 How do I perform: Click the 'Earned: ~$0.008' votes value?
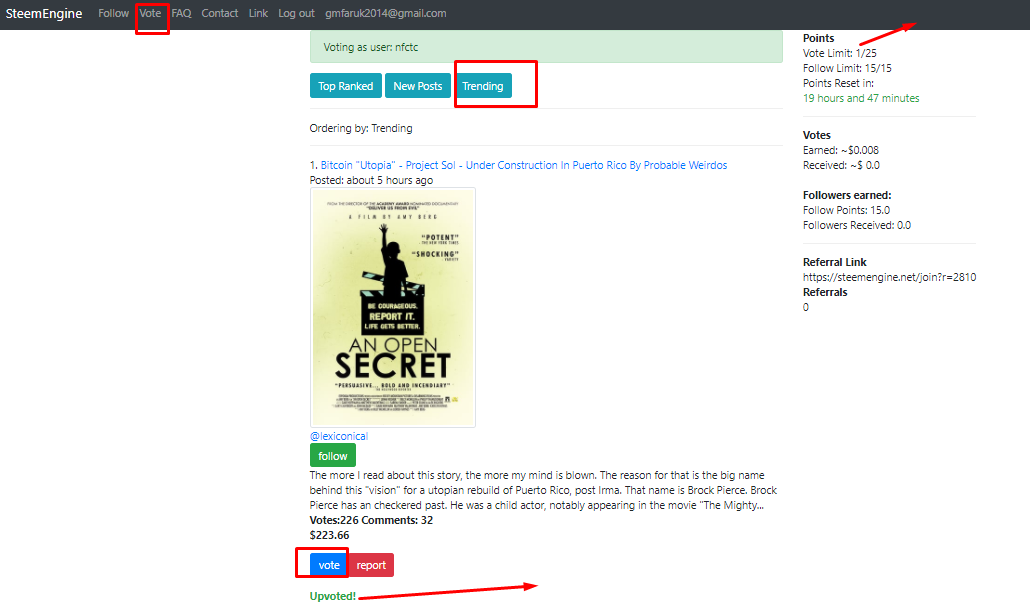841,150
